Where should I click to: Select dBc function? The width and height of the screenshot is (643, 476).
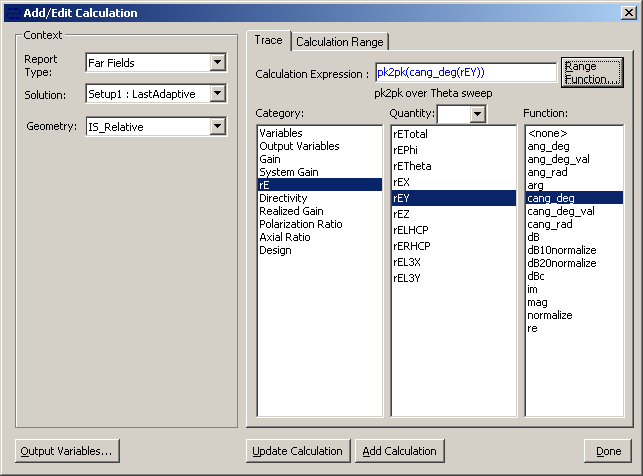pos(575,276)
